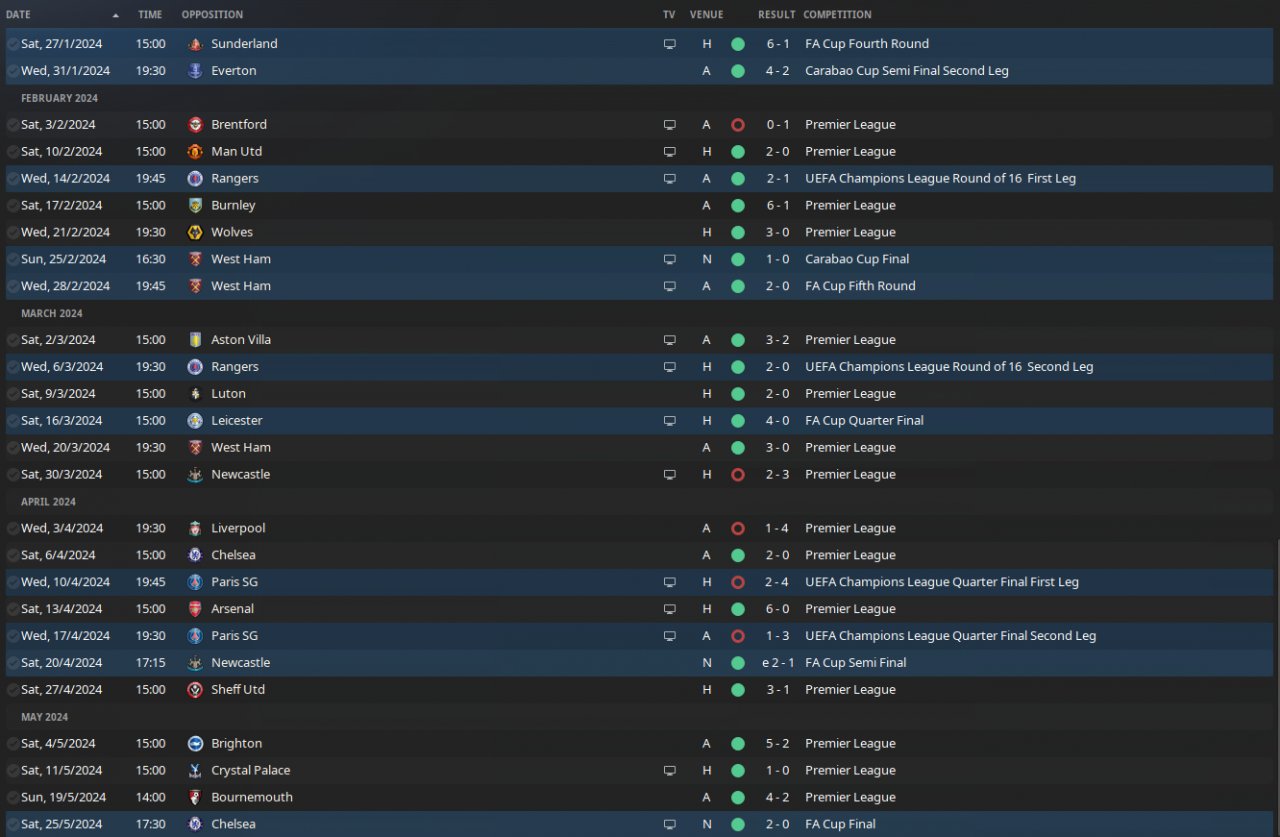1280x837 pixels.
Task: Collapse the April 2024 month group
Action: [x=48, y=502]
